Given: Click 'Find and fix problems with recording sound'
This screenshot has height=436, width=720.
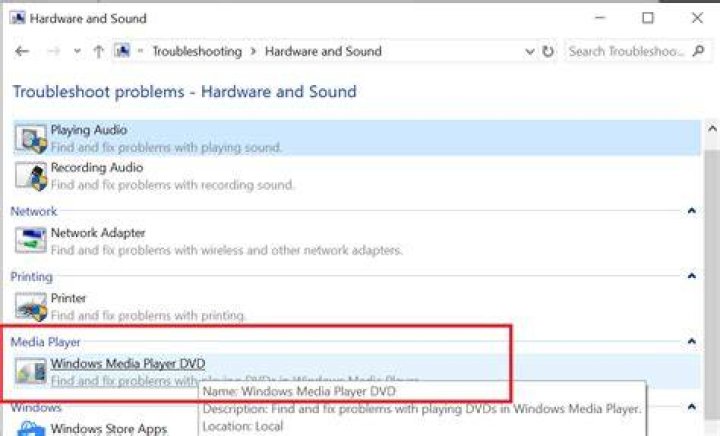Looking at the screenshot, I should coord(172,185).
